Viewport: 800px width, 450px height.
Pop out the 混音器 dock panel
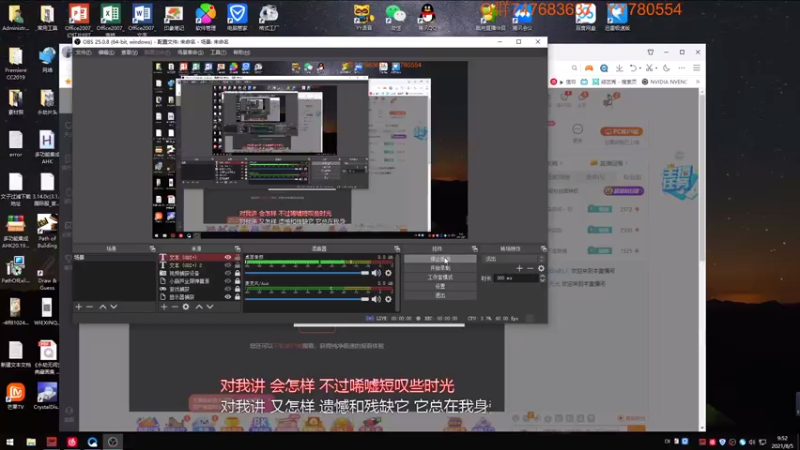397,248
